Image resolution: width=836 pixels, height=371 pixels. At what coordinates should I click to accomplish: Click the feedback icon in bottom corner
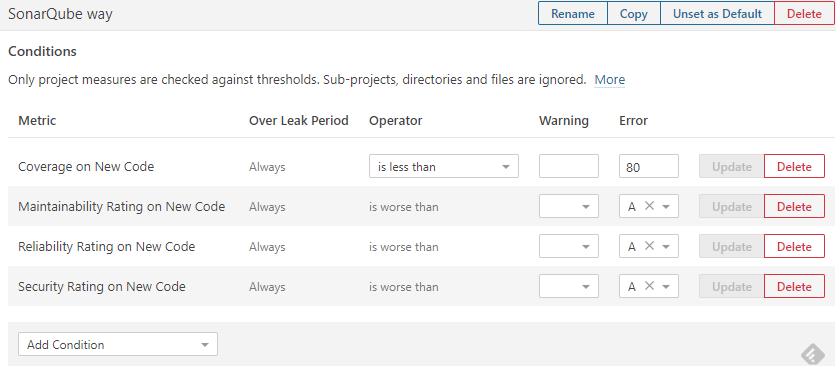click(813, 354)
